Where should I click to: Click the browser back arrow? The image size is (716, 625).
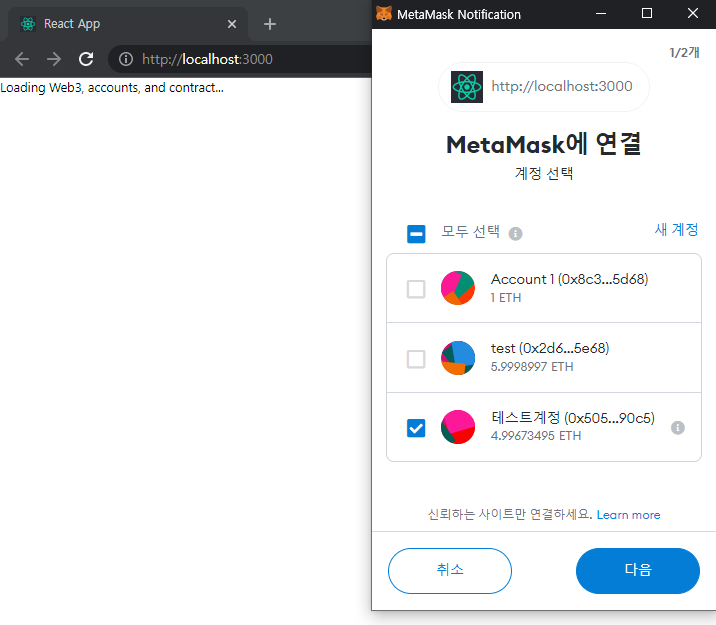22,59
